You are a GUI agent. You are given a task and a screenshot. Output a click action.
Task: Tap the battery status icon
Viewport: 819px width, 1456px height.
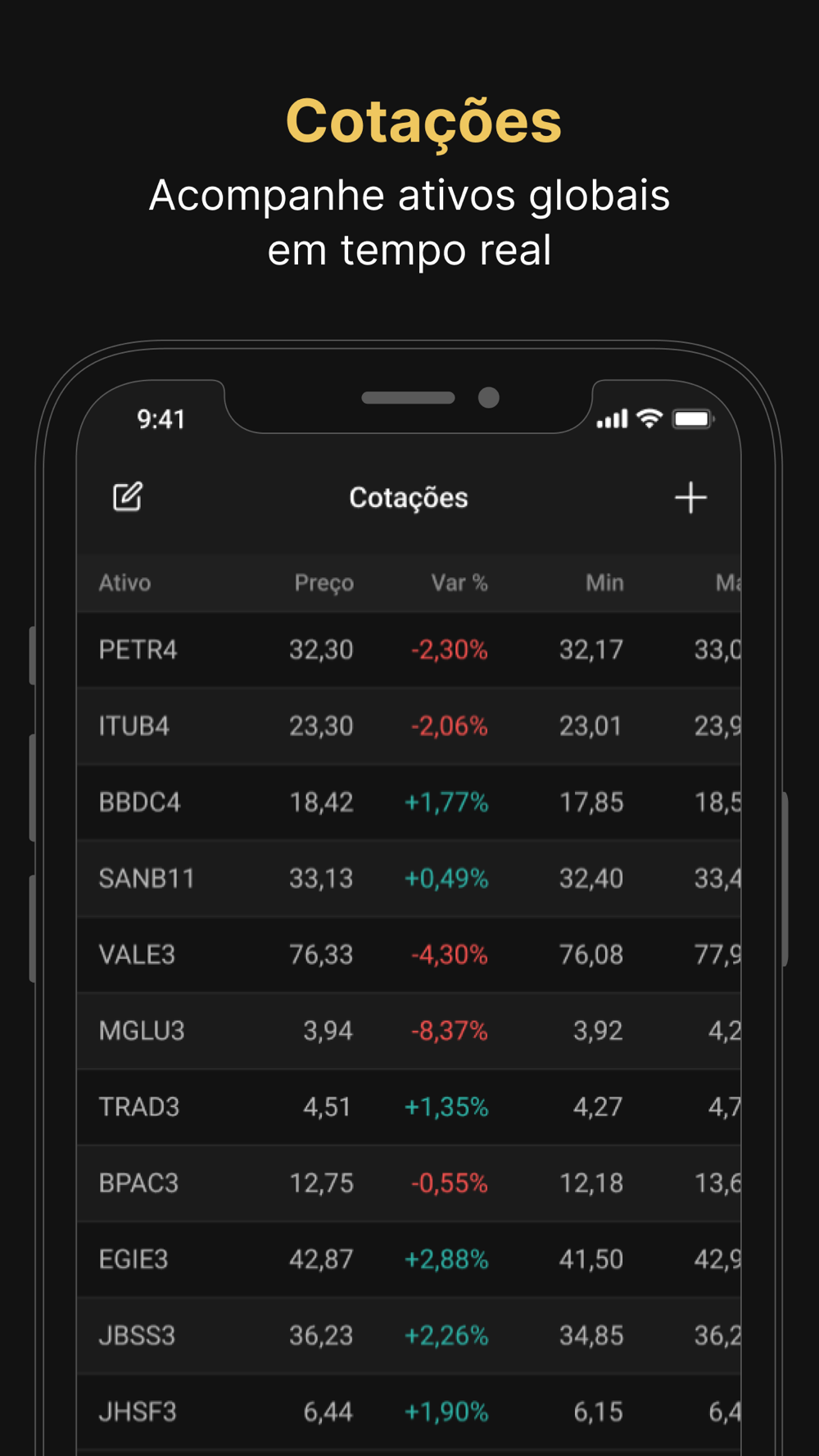(693, 419)
